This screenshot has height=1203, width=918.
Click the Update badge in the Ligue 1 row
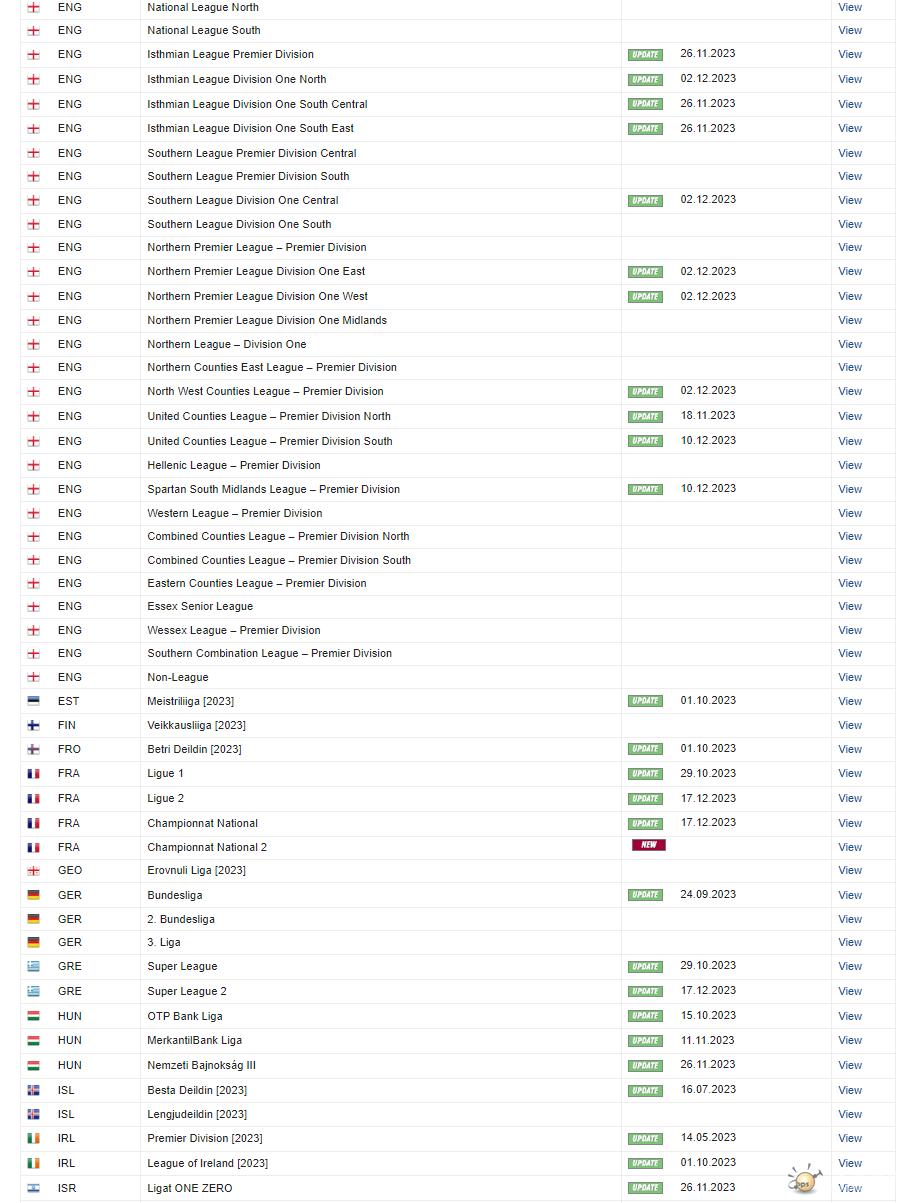[x=645, y=773]
